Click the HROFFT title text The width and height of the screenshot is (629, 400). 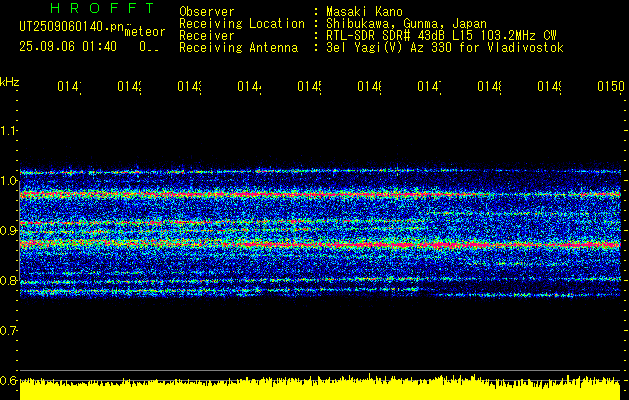click(103, 8)
